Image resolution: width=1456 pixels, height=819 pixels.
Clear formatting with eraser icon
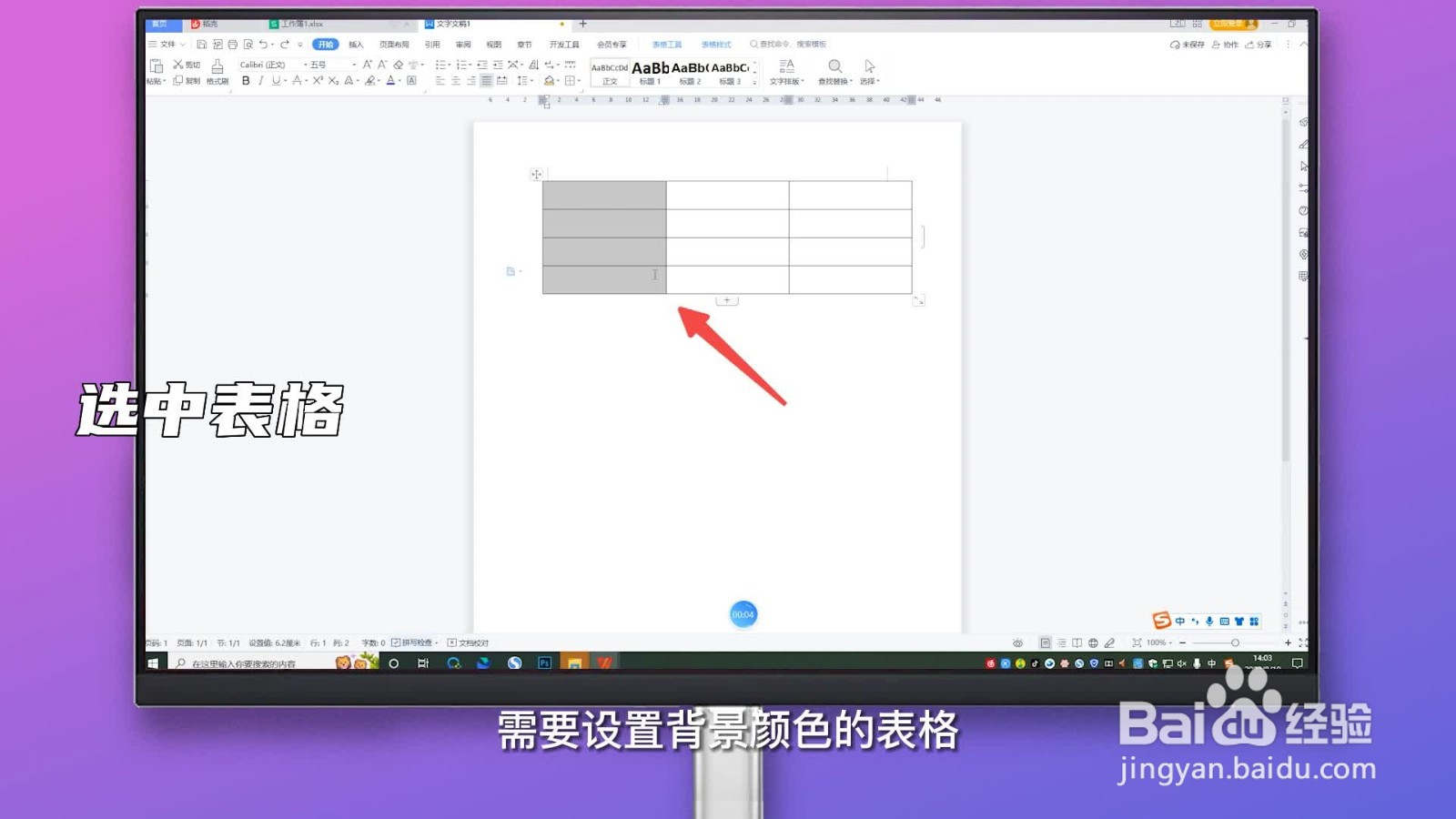(398, 65)
